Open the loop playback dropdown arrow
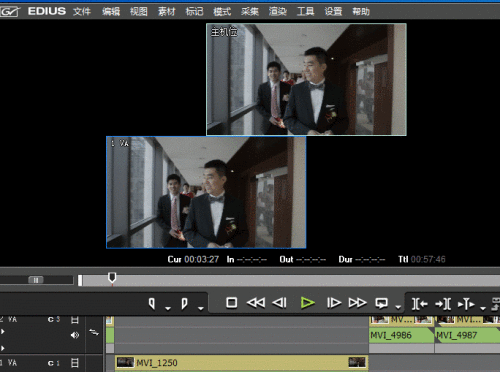The width and height of the screenshot is (500, 372). click(398, 307)
